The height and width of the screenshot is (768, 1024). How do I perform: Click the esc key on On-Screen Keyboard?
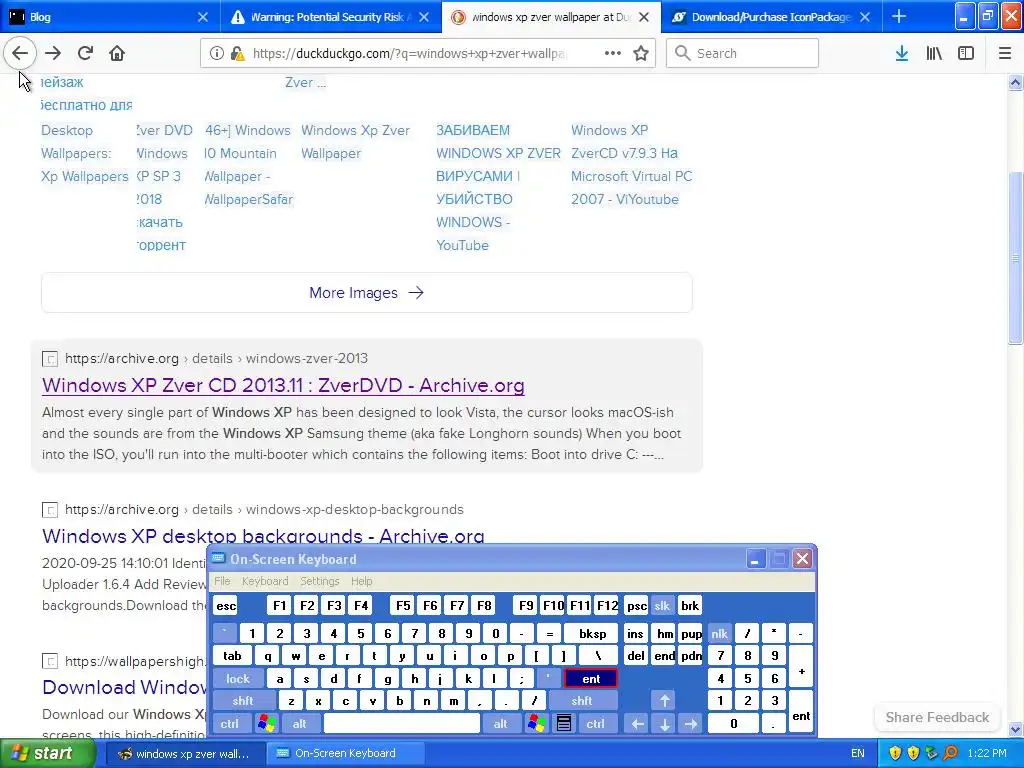click(x=226, y=605)
